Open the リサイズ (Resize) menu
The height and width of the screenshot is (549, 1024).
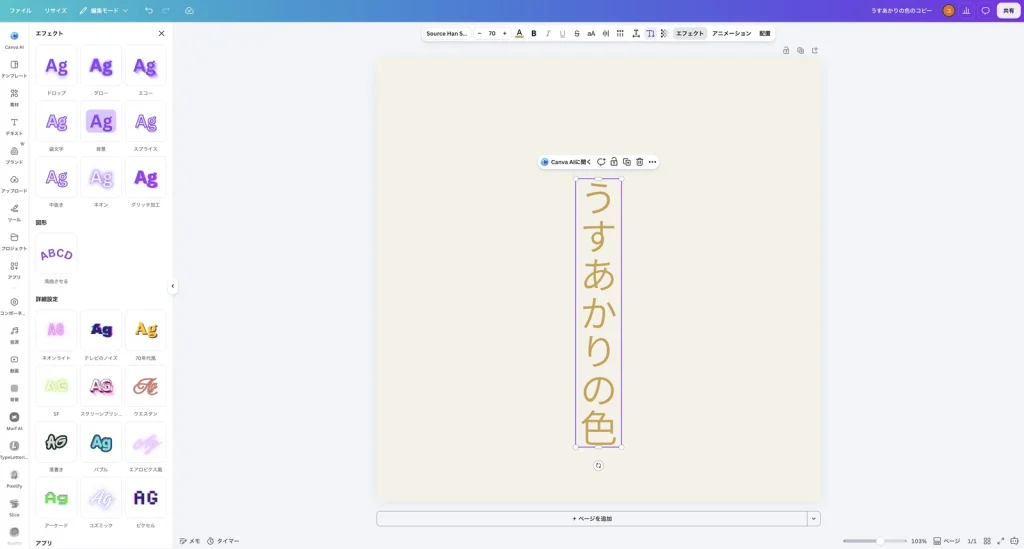(x=56, y=10)
